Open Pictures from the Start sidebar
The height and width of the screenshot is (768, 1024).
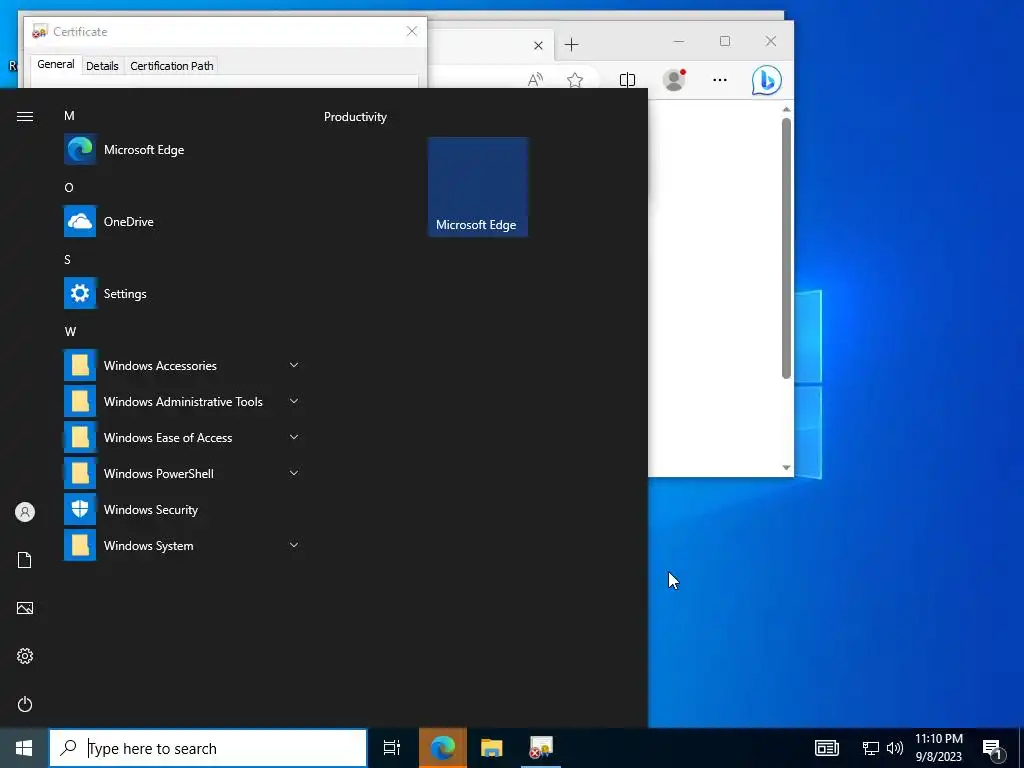point(25,608)
